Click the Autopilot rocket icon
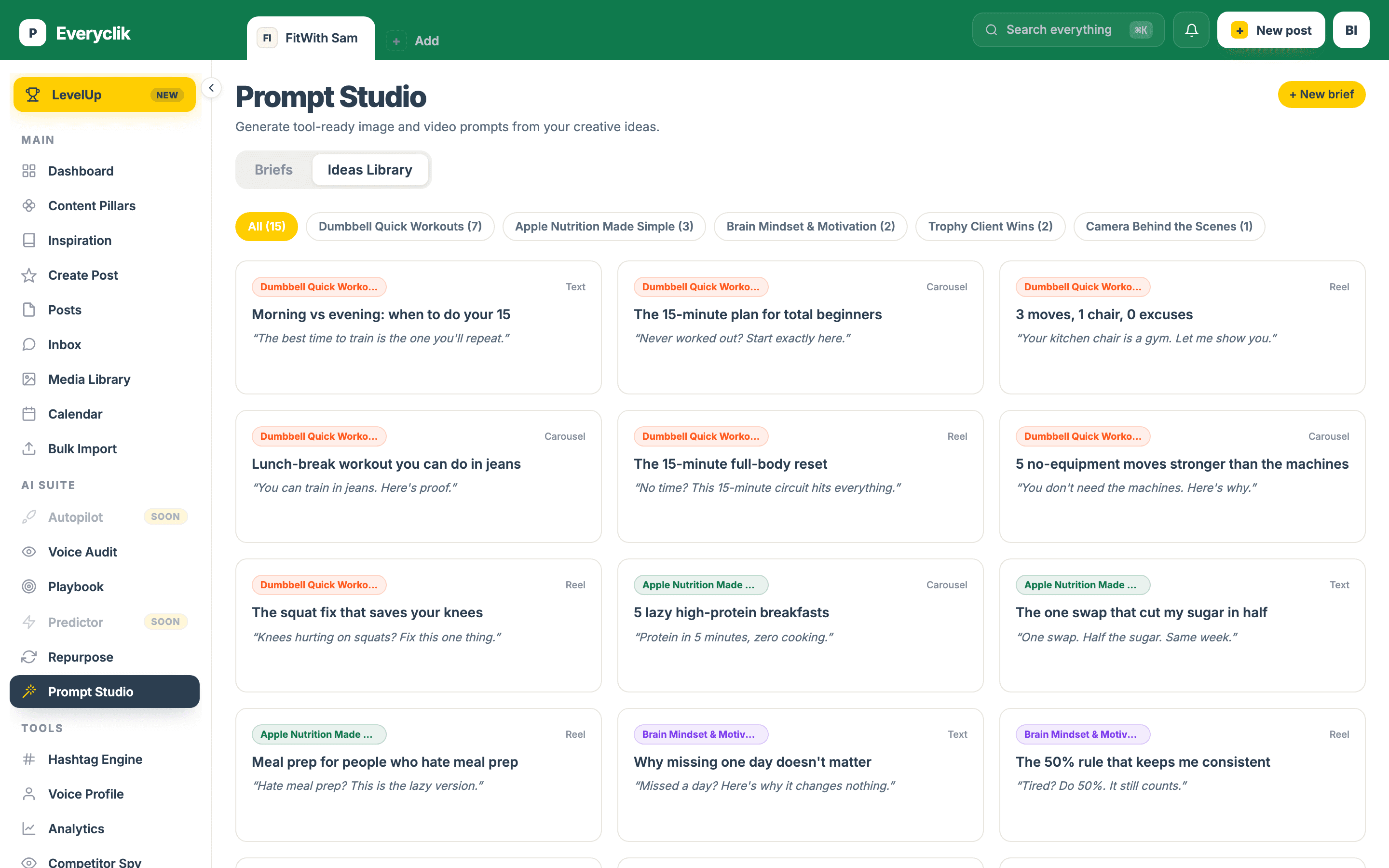 (x=29, y=517)
